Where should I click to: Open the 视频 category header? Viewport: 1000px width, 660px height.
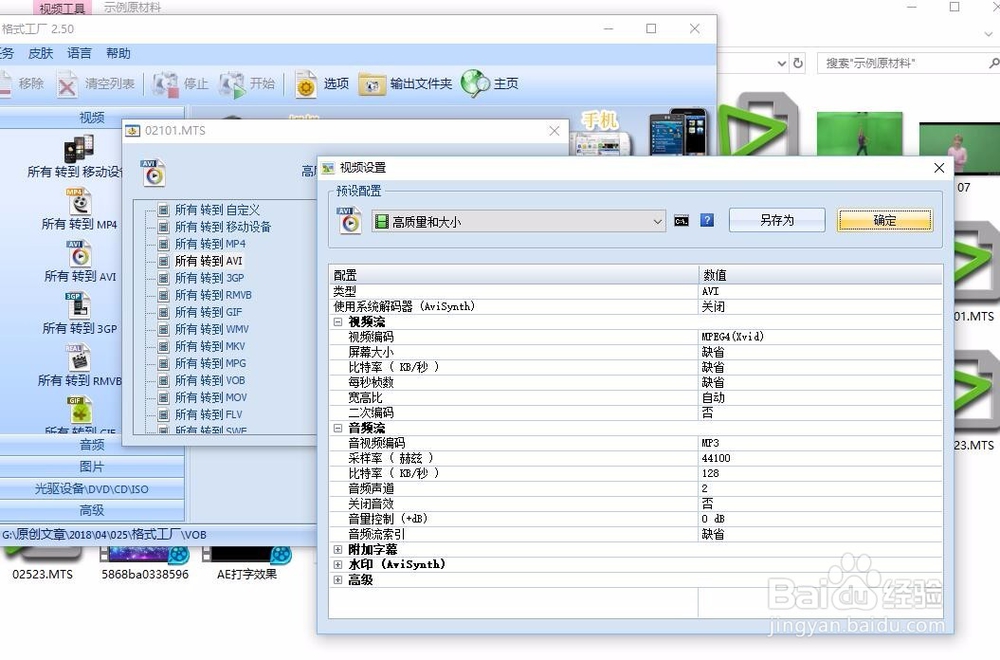click(x=92, y=117)
